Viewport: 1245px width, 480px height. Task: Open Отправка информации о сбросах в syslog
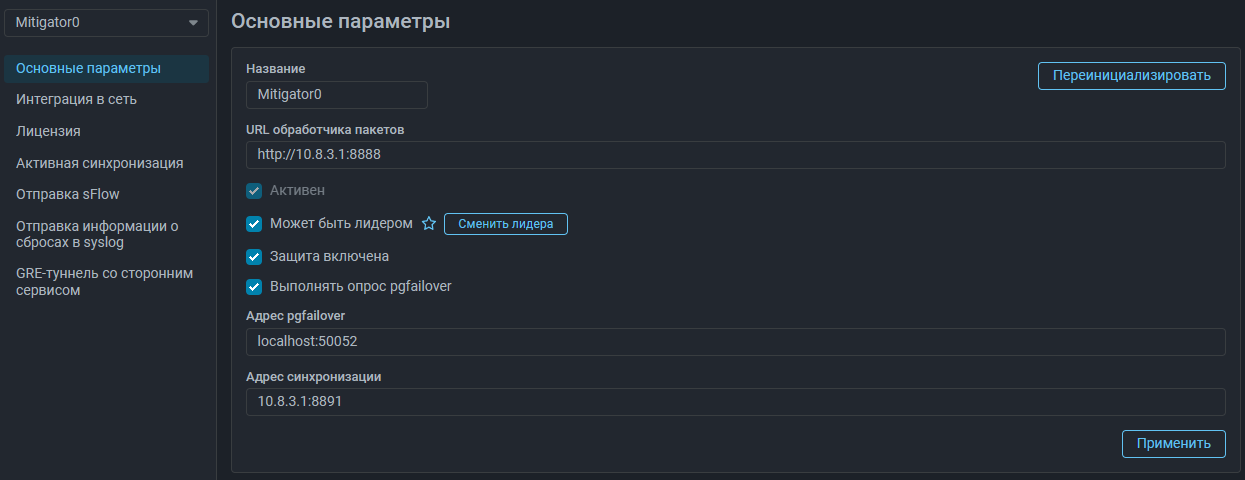(x=97, y=234)
